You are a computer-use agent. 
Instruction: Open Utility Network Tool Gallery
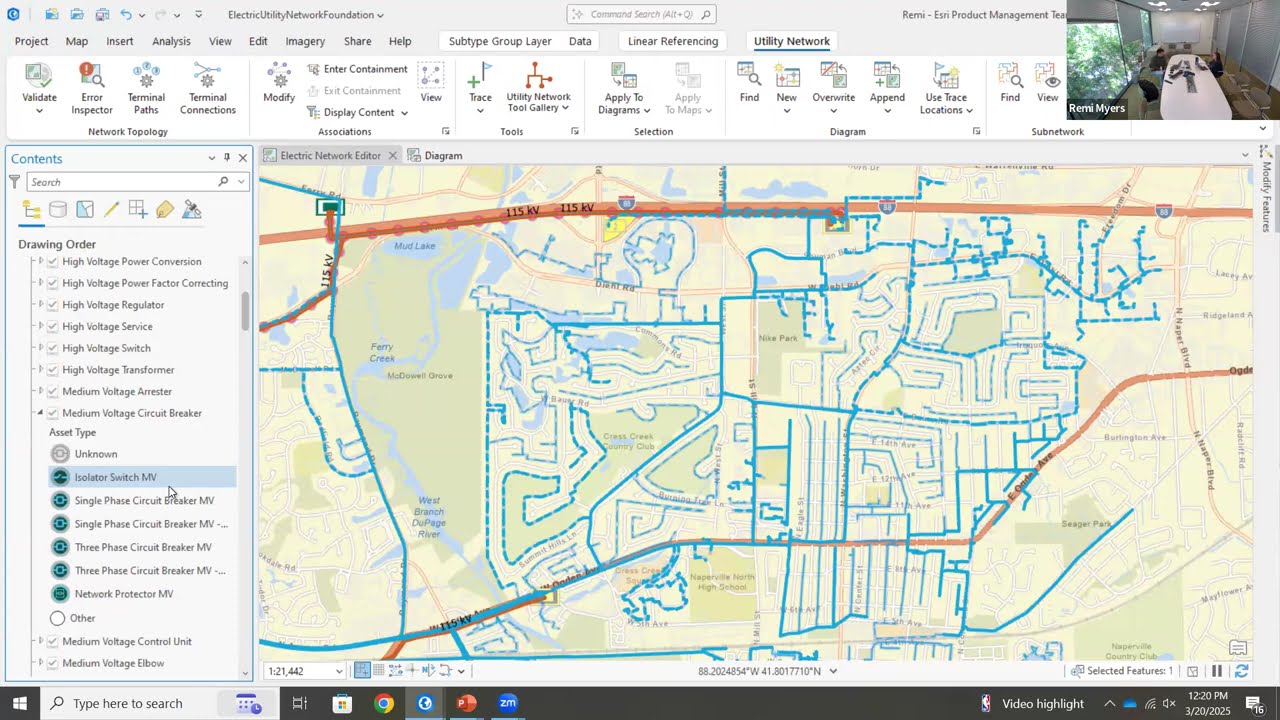538,88
